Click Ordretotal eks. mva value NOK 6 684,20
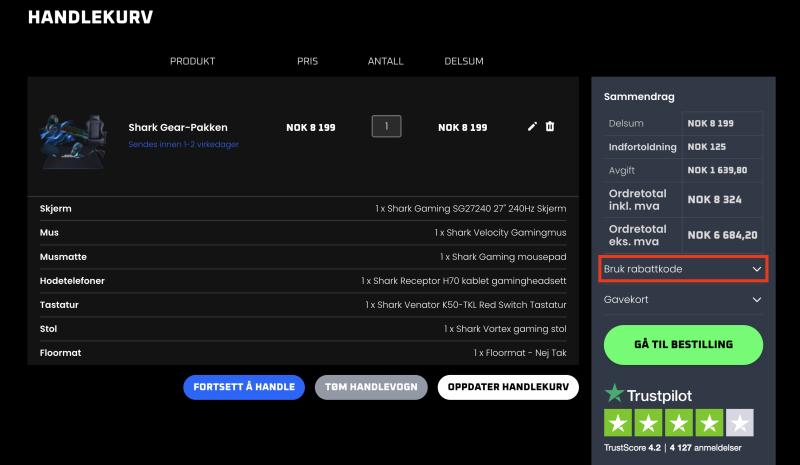Viewport: 800px width, 465px height. (722, 235)
